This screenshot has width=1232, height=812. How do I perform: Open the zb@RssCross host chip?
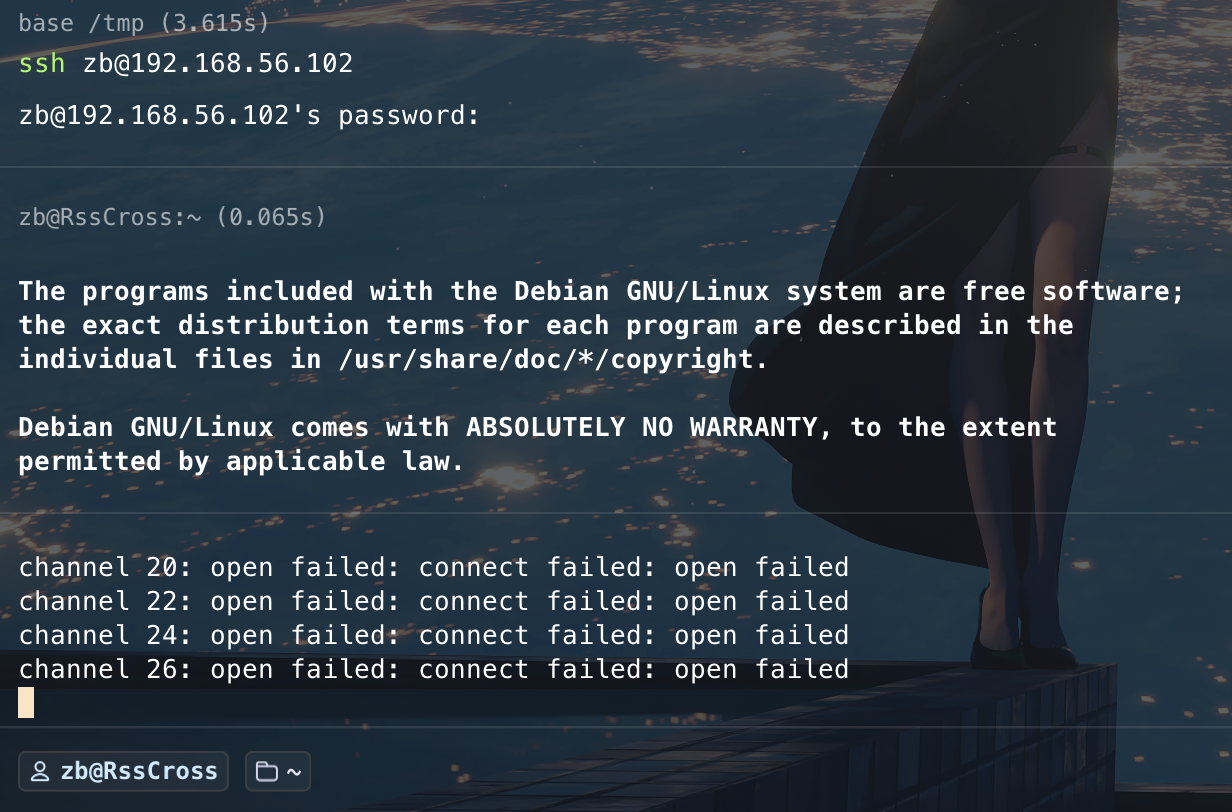pyautogui.click(x=124, y=771)
